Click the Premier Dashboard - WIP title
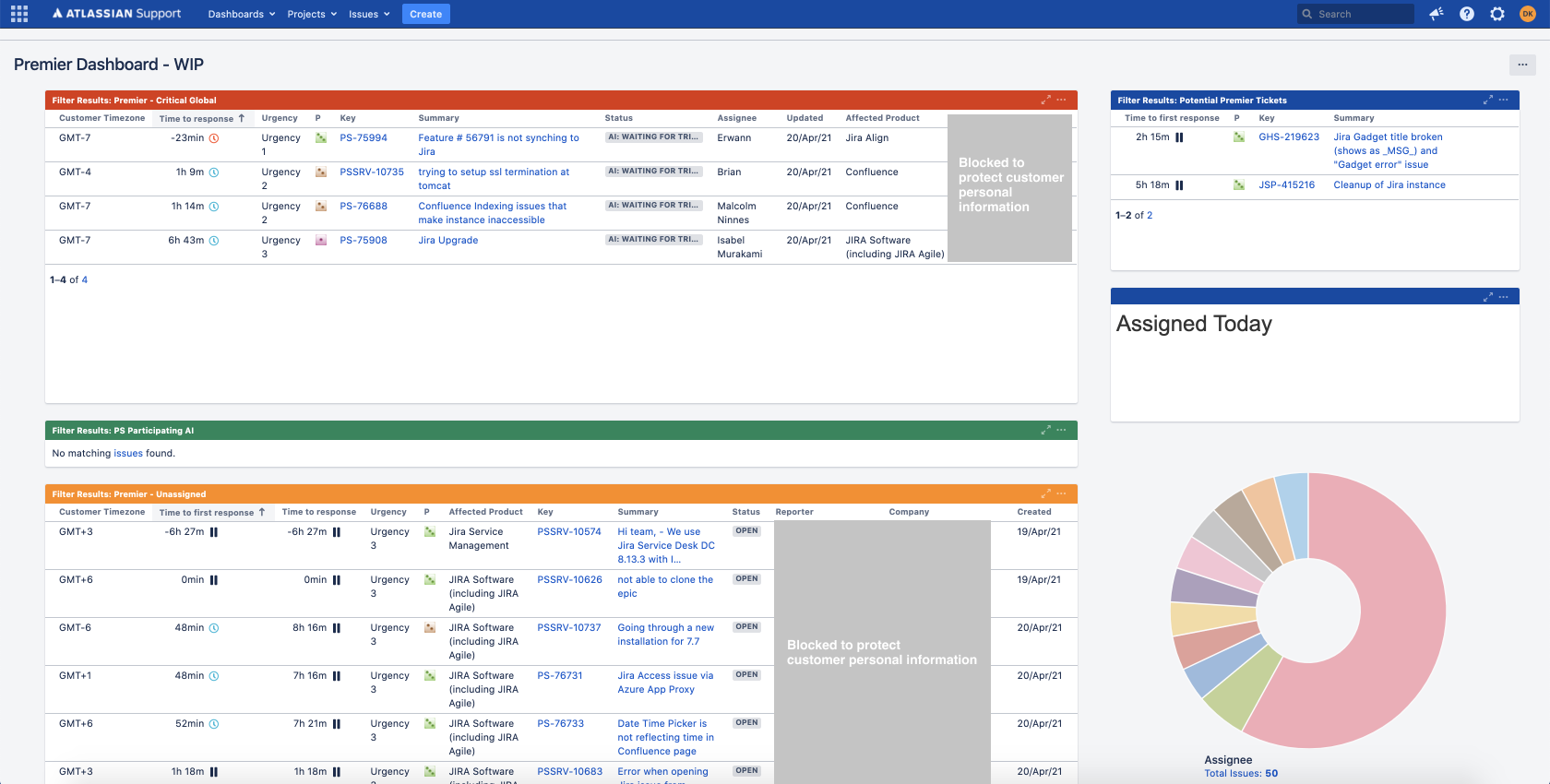The image size is (1550, 784). [109, 65]
